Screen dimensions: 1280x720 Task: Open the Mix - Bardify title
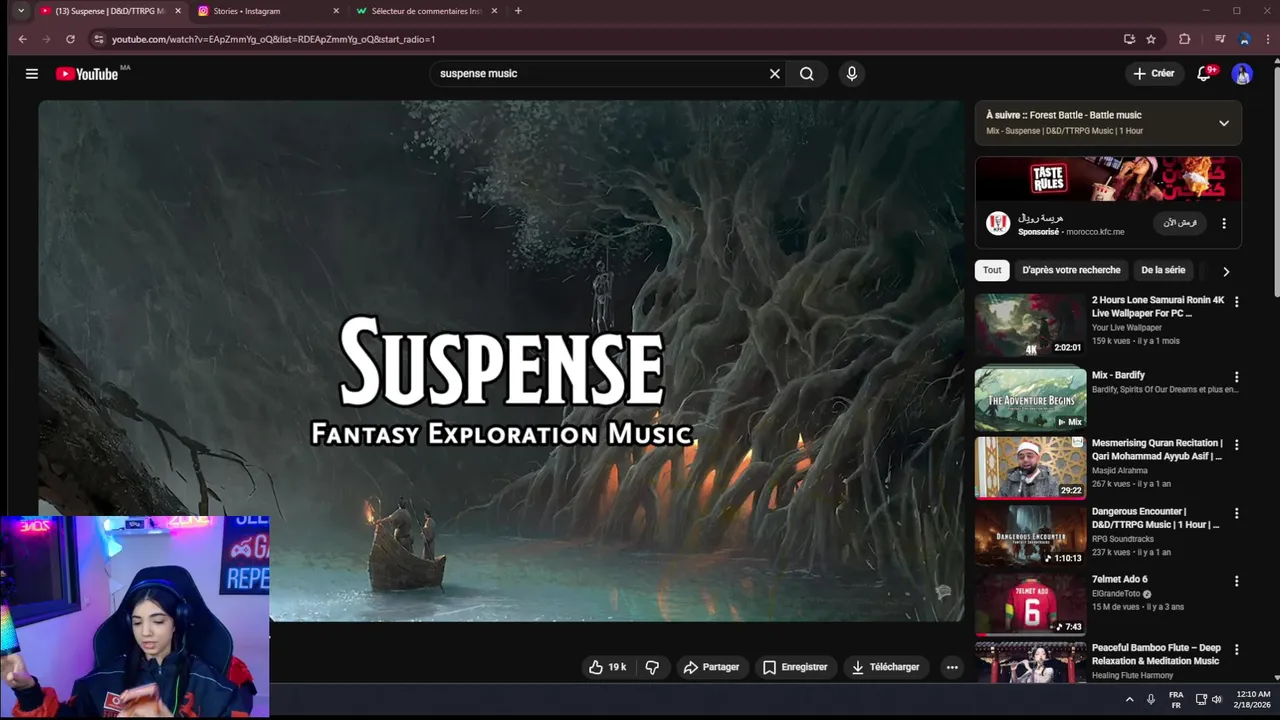coord(1118,375)
